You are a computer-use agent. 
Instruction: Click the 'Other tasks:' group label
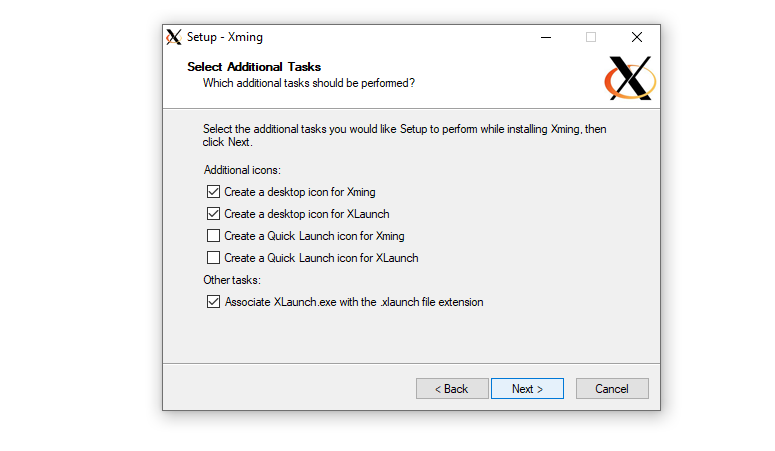coord(232,280)
